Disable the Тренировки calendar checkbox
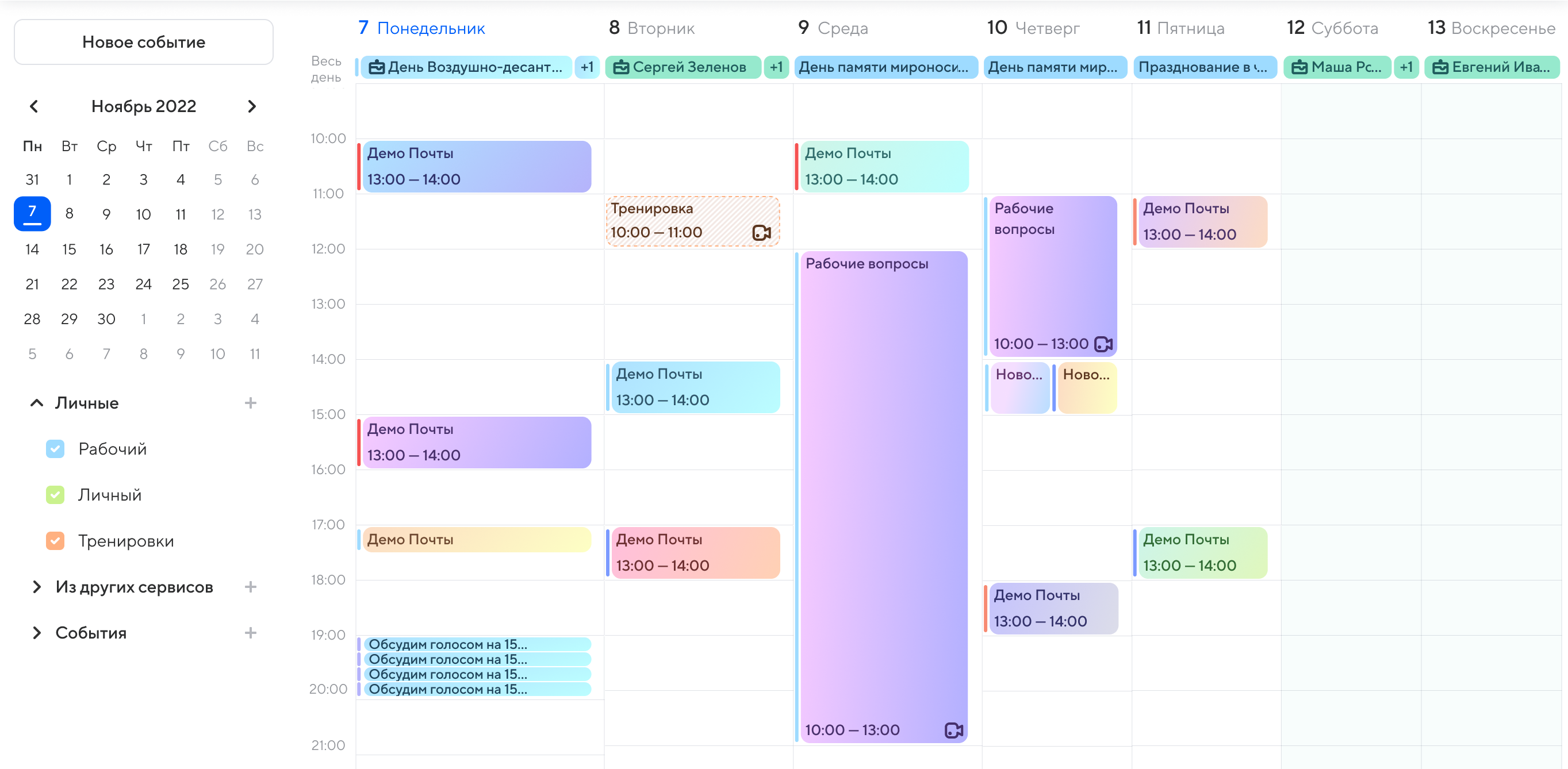This screenshot has width=1568, height=769. [55, 541]
